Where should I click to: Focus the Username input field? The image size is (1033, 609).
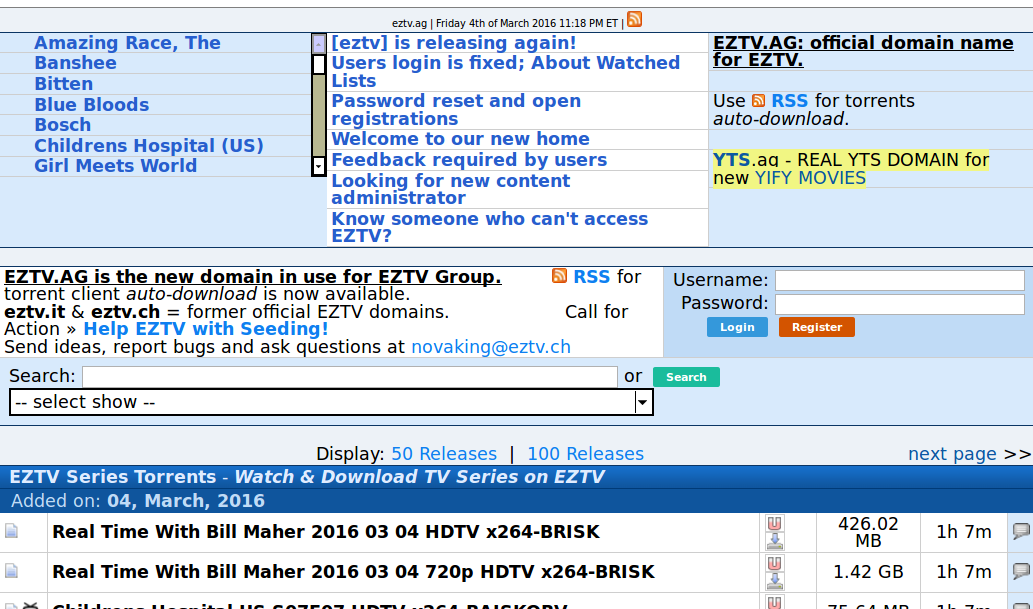pyautogui.click(x=899, y=280)
